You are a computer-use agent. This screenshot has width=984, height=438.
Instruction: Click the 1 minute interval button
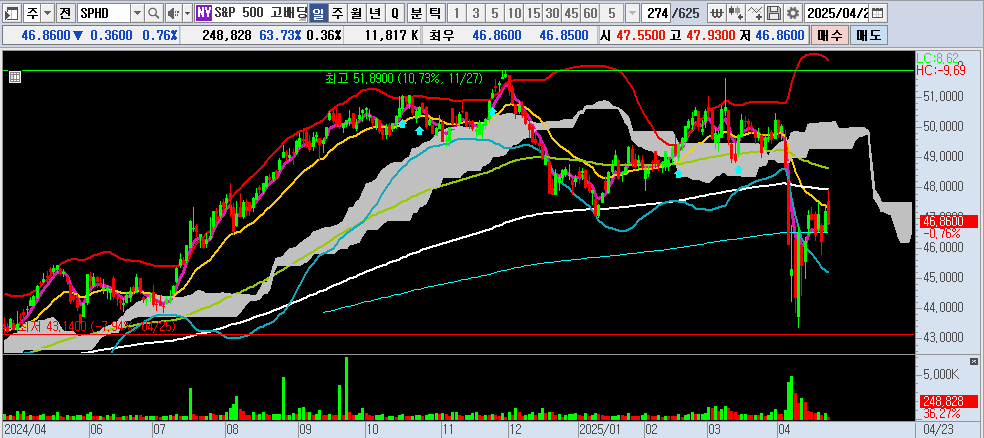pyautogui.click(x=457, y=13)
